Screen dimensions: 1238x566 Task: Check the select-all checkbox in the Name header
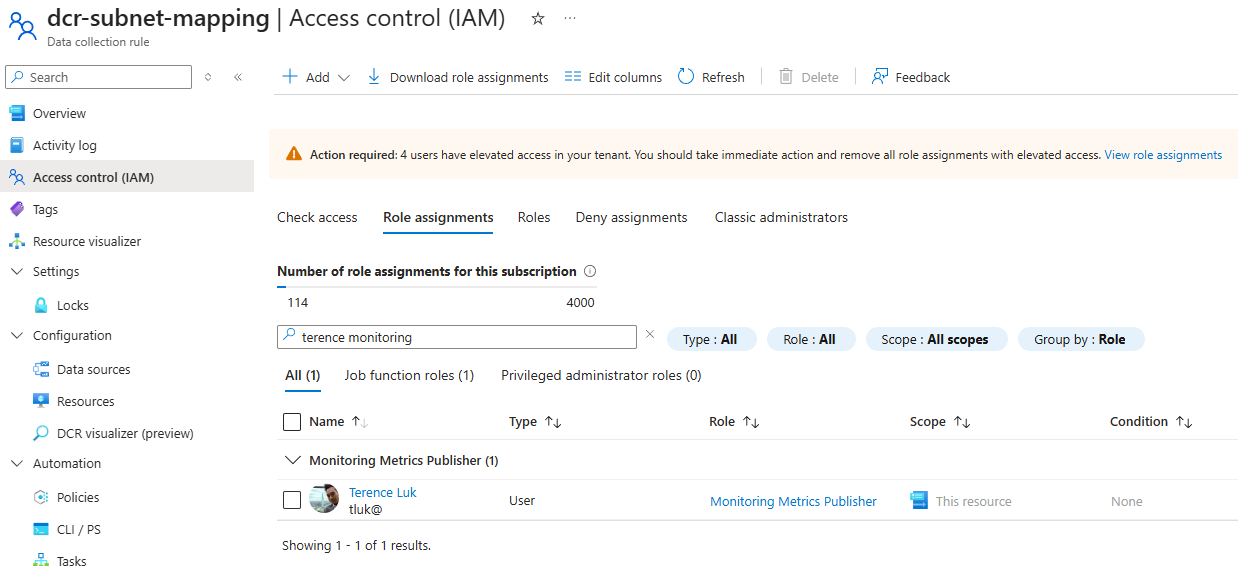[x=292, y=422]
